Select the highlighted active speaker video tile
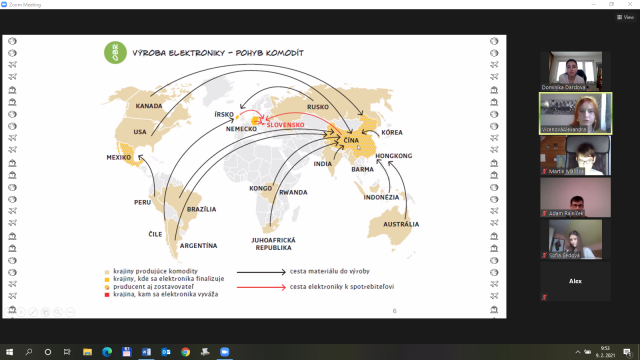 [x=575, y=113]
